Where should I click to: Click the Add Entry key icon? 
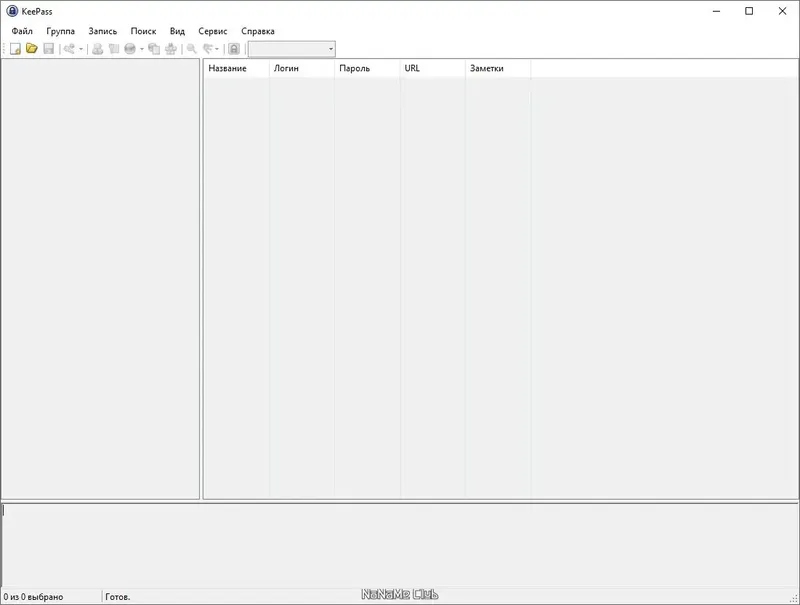pos(69,49)
